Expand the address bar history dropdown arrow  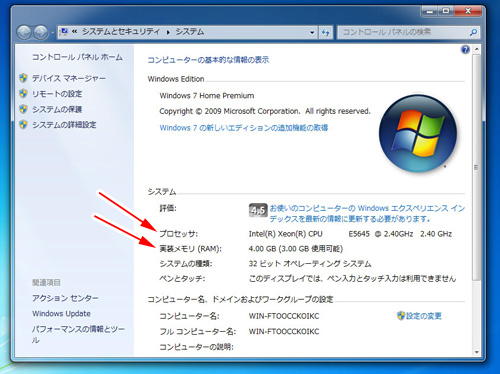click(x=312, y=32)
